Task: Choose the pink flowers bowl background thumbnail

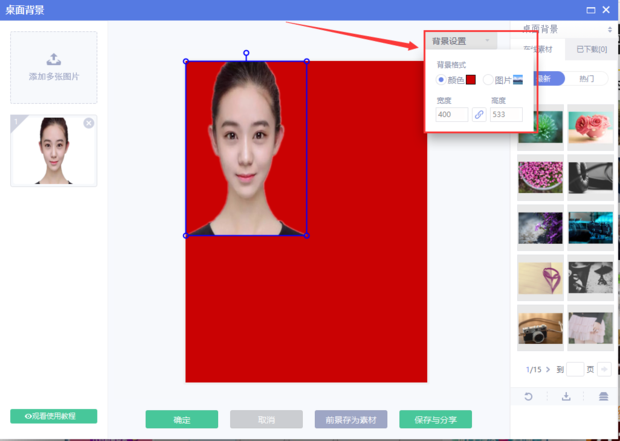Action: point(540,177)
